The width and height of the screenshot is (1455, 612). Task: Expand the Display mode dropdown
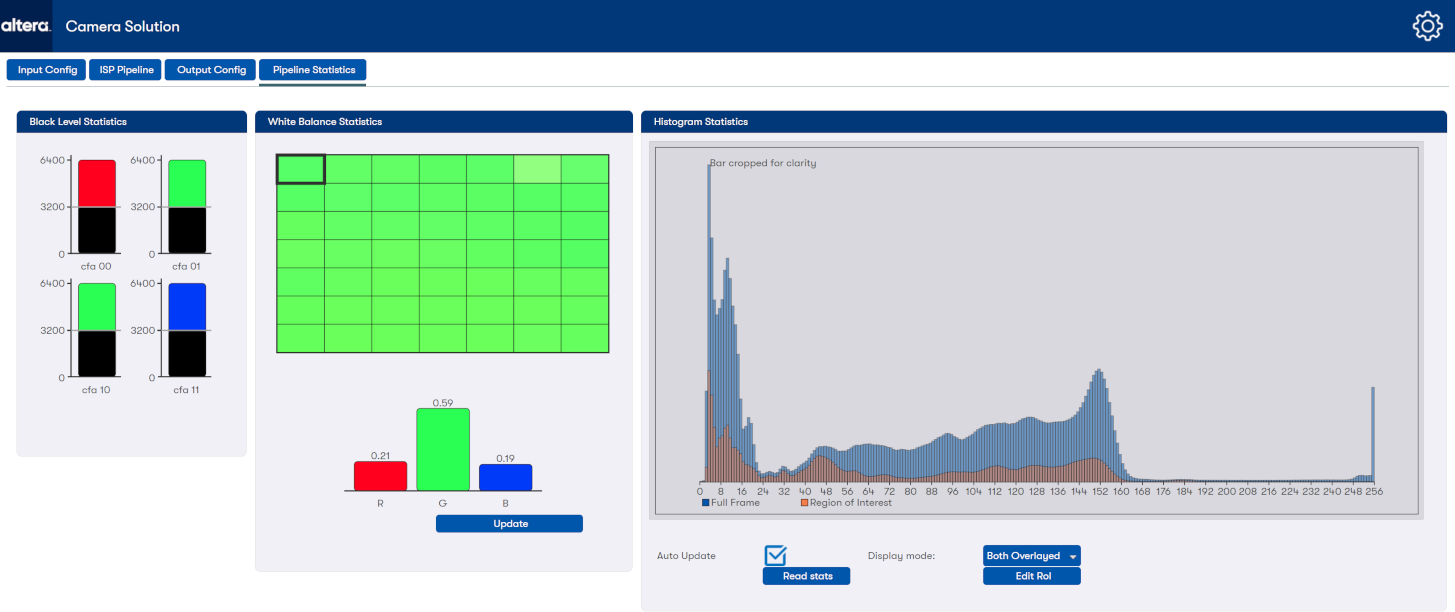(1031, 556)
